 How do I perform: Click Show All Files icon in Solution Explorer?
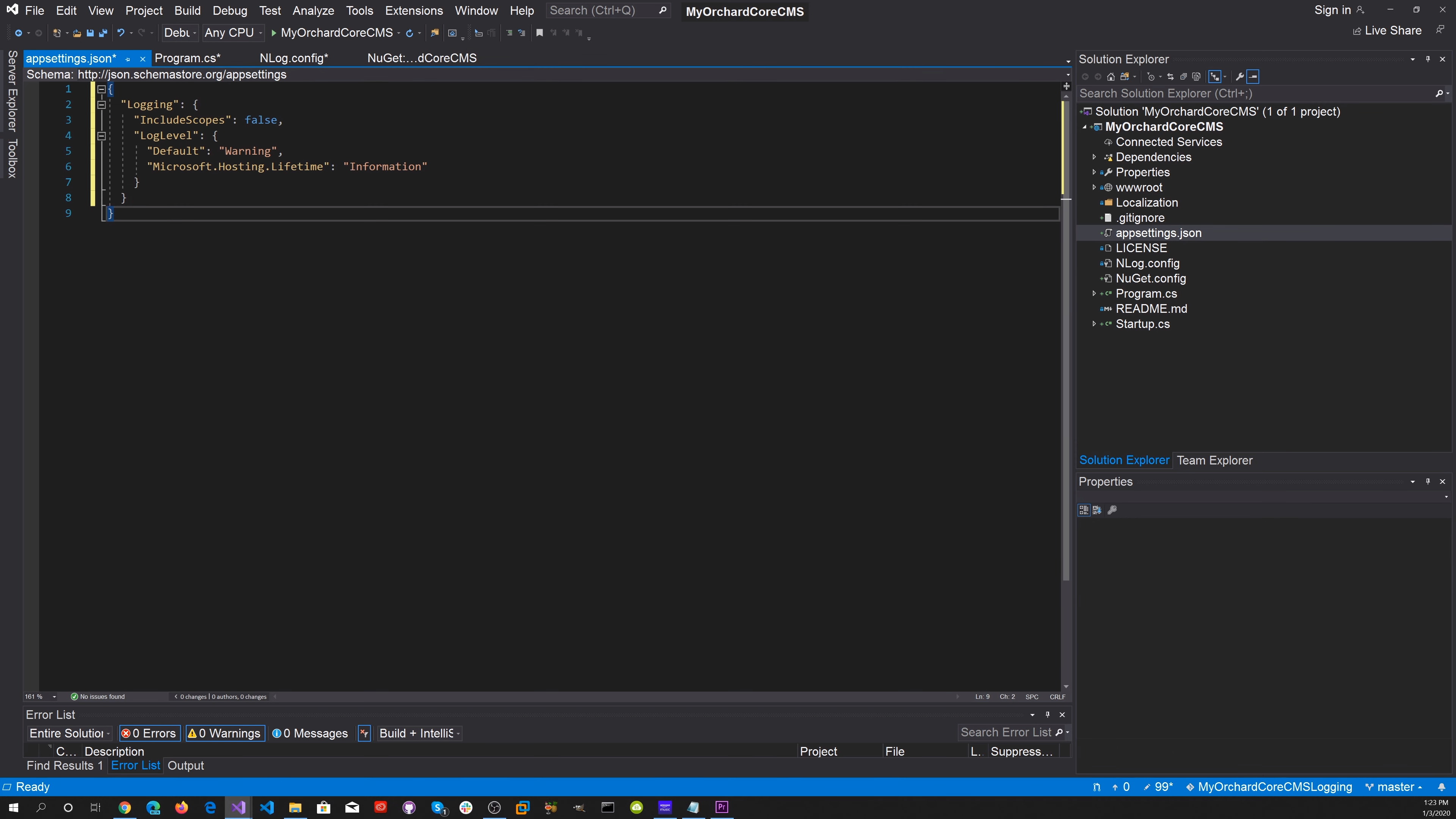click(x=1196, y=76)
